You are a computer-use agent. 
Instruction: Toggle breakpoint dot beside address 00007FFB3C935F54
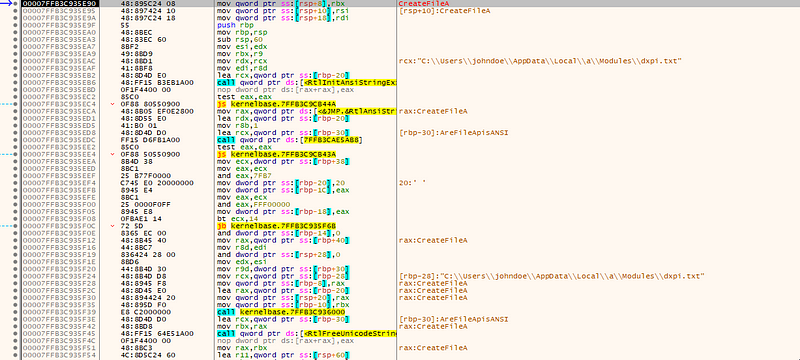(x=15, y=355)
